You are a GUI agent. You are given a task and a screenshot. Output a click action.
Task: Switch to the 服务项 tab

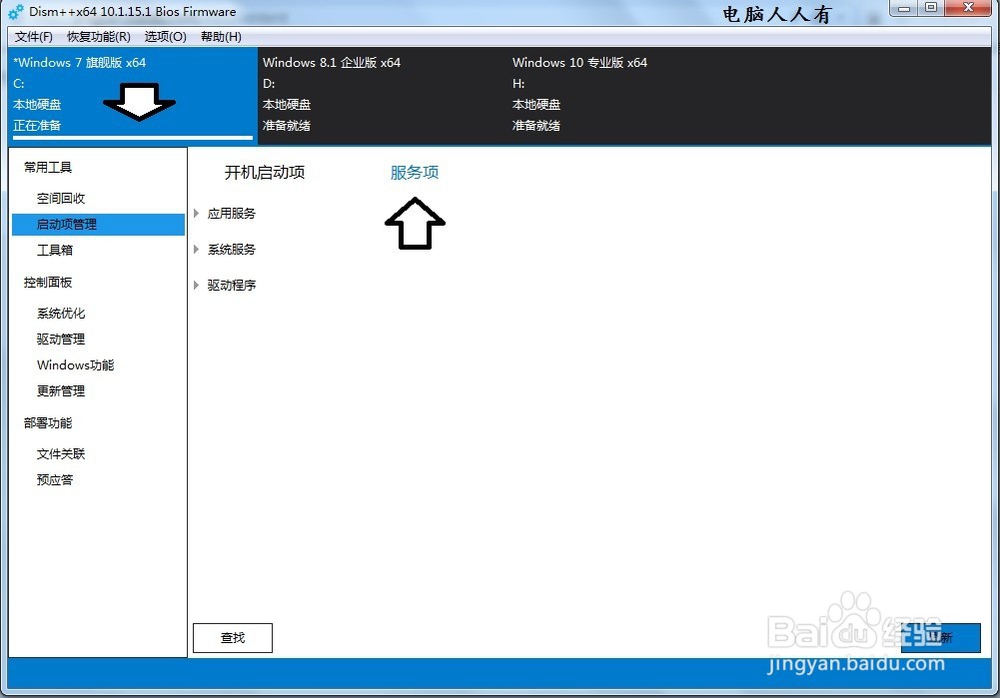click(414, 172)
